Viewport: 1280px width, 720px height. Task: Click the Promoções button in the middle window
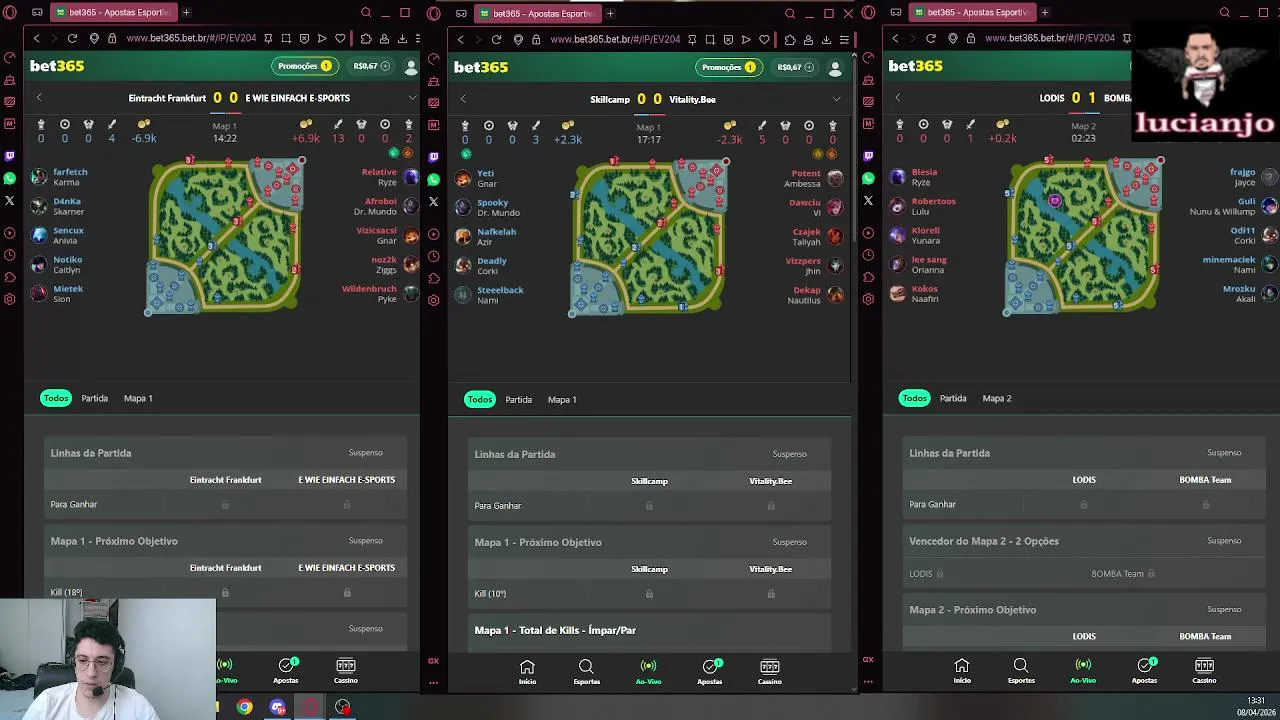pyautogui.click(x=729, y=67)
